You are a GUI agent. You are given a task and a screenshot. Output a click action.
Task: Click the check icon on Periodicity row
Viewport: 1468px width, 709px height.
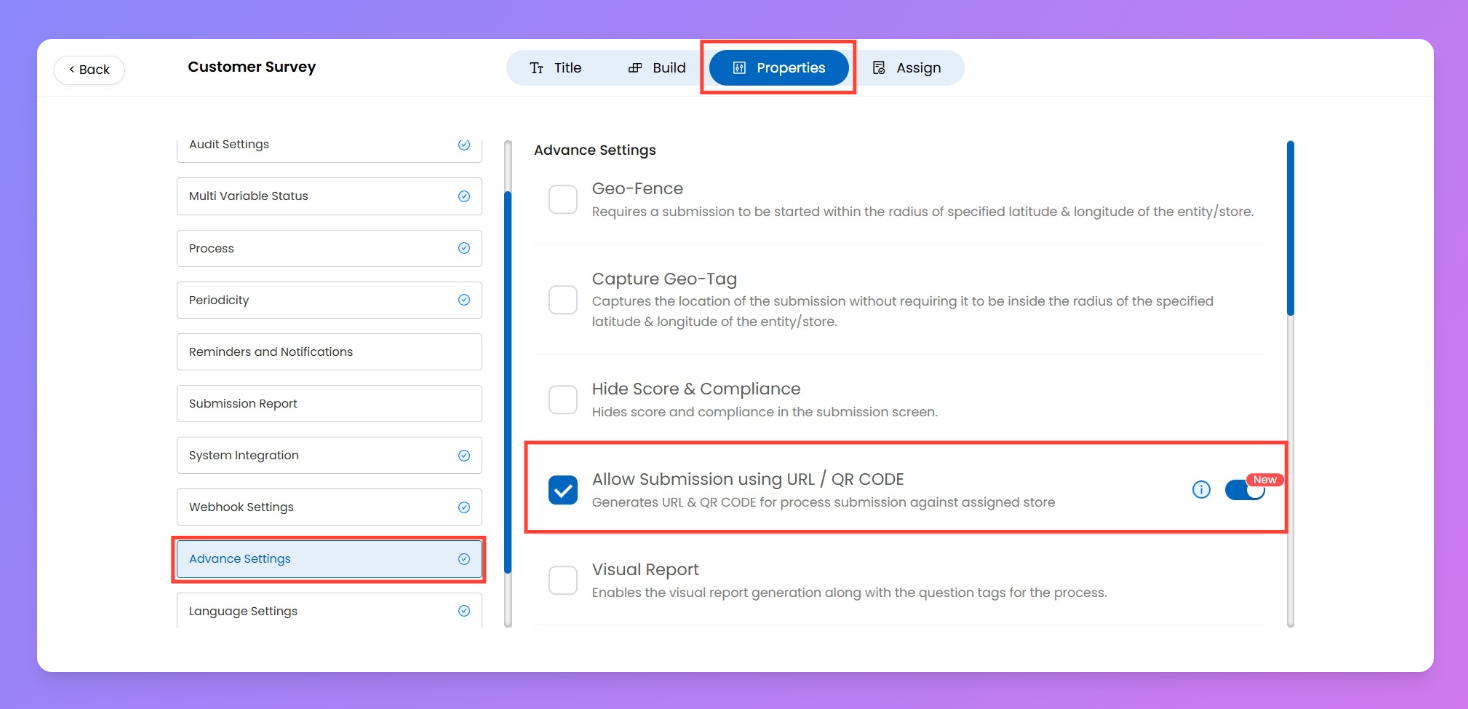click(464, 300)
